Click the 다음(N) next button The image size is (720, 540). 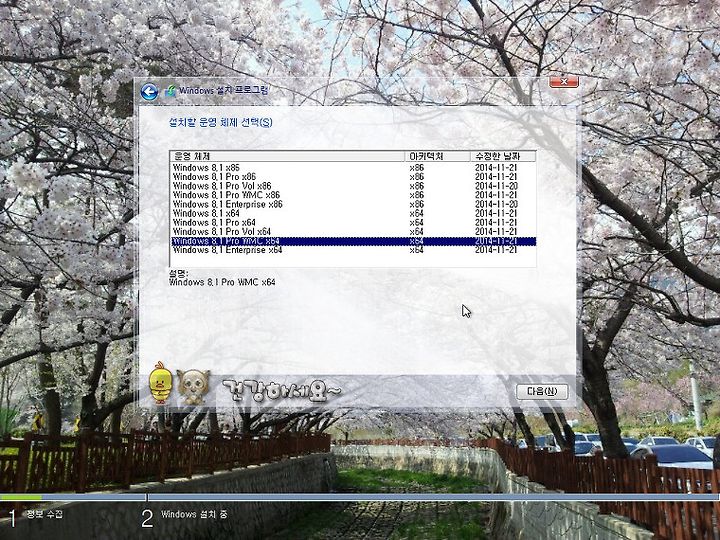pos(542,392)
